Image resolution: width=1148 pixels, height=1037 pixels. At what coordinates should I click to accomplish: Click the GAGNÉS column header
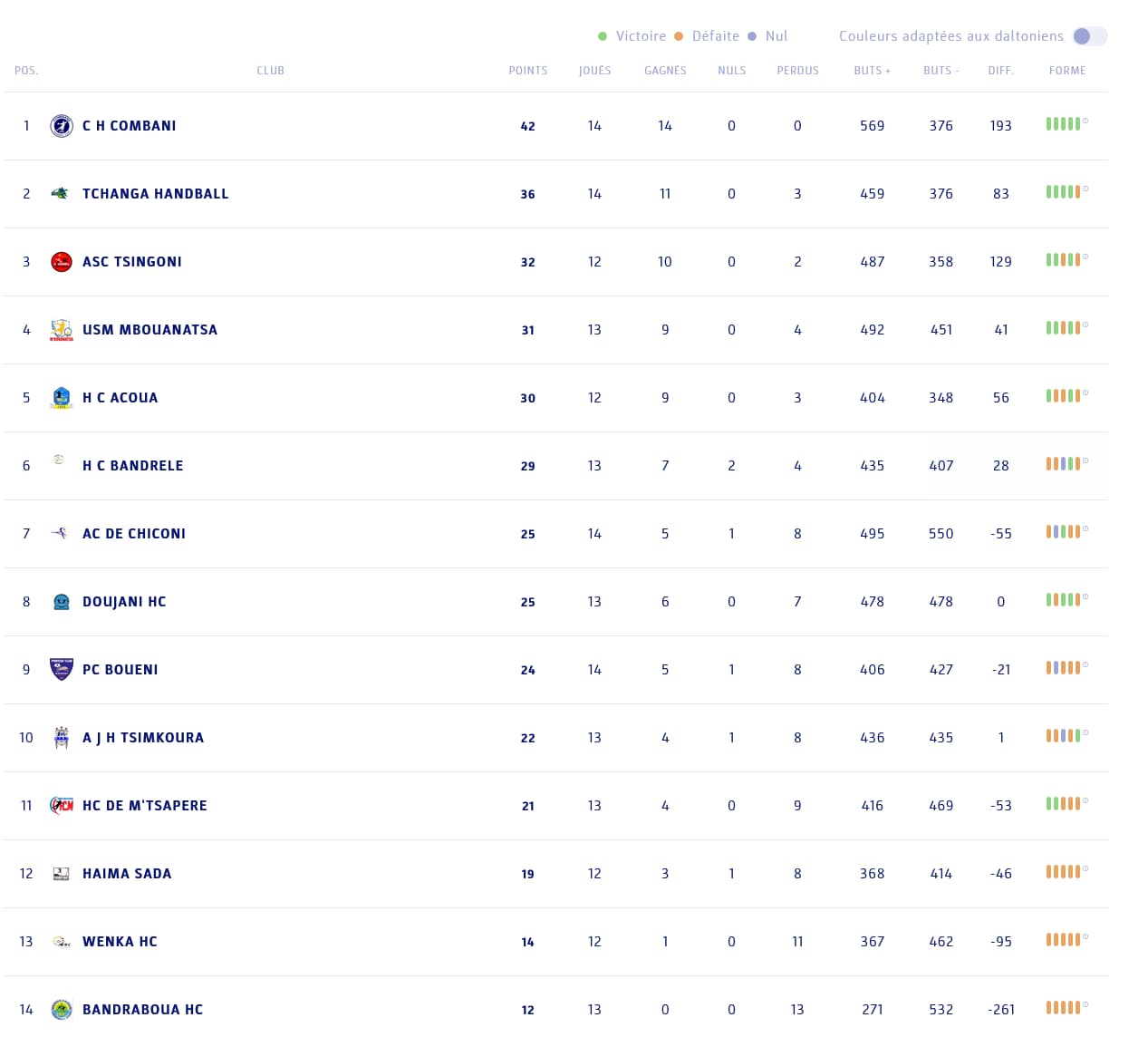click(x=665, y=71)
